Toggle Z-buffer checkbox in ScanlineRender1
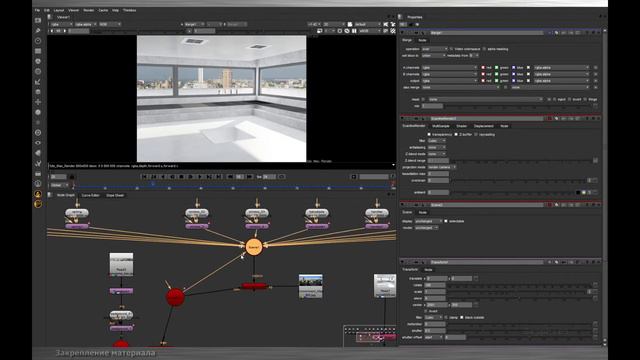640x360 pixels. pos(456,134)
